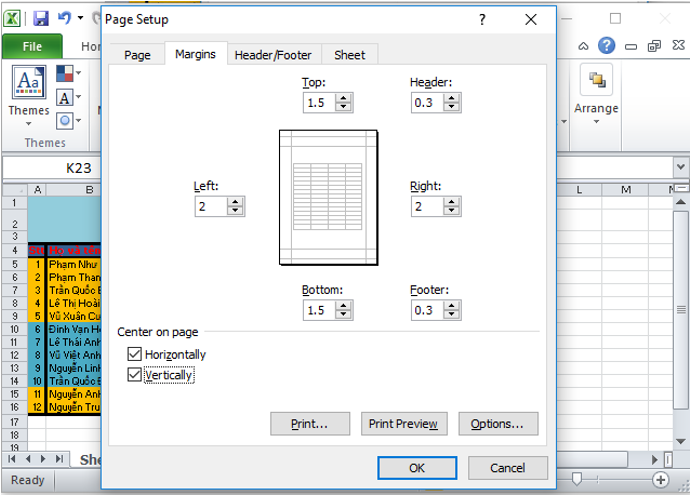Click the zoom in plus icon
Screen dimensions: 691x496
point(659,480)
